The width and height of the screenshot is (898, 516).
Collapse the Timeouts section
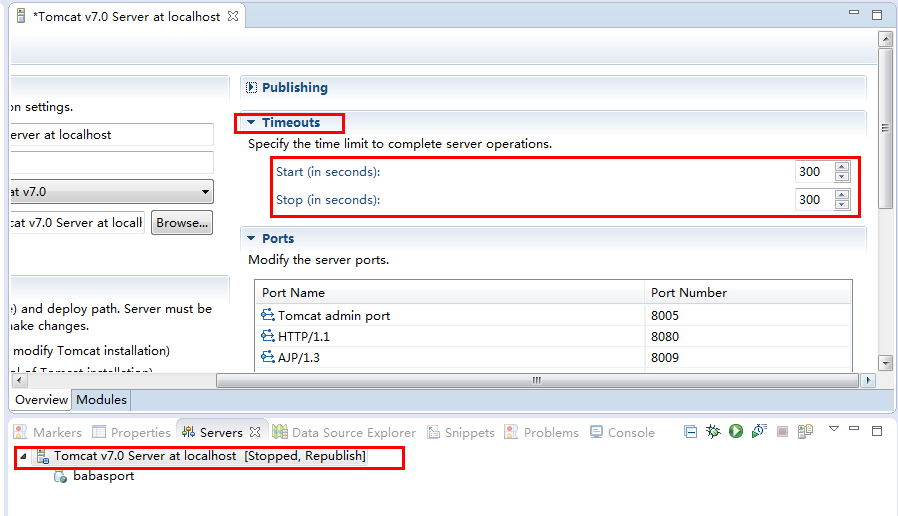click(251, 122)
